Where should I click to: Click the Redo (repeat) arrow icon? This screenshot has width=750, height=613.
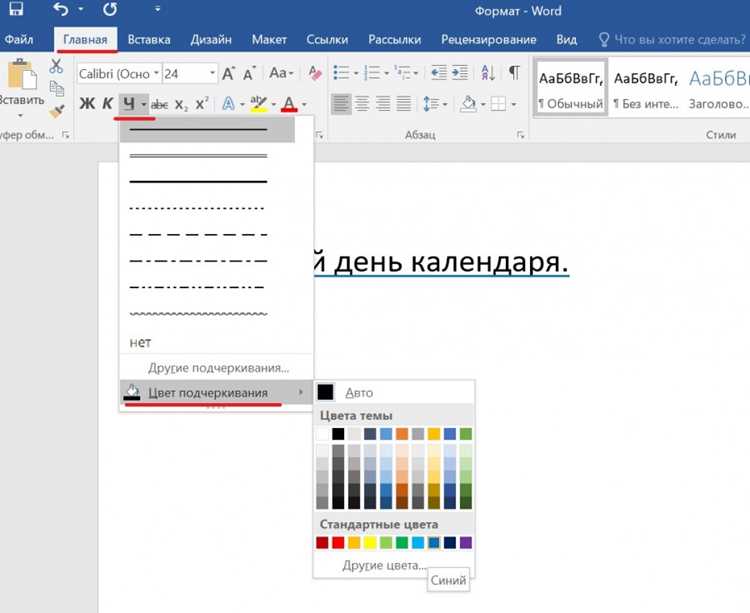pos(110,9)
